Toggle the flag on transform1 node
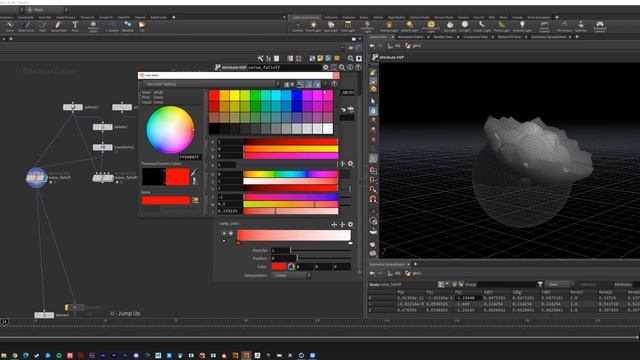 point(110,147)
